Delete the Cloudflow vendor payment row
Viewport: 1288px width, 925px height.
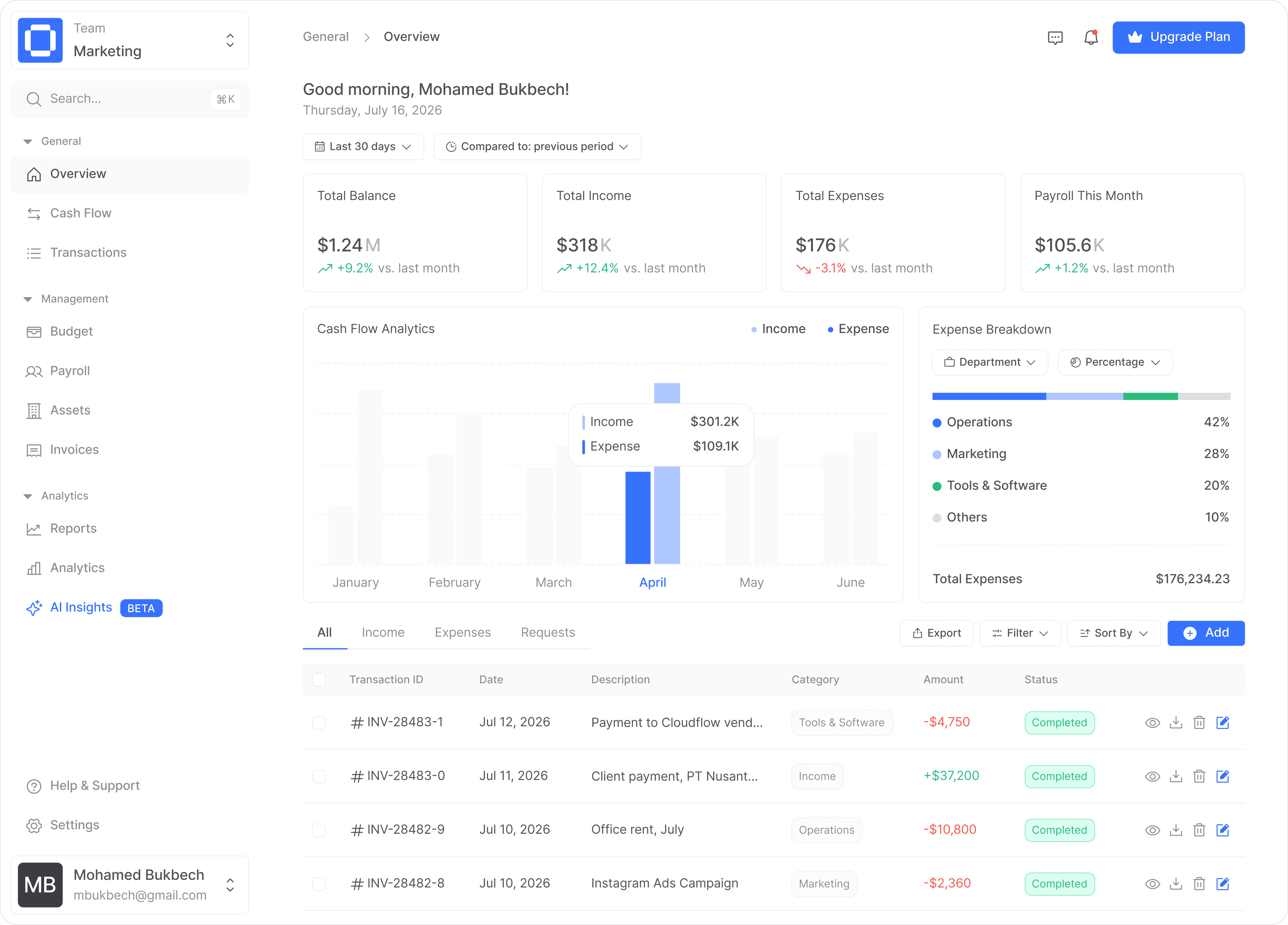tap(1199, 722)
